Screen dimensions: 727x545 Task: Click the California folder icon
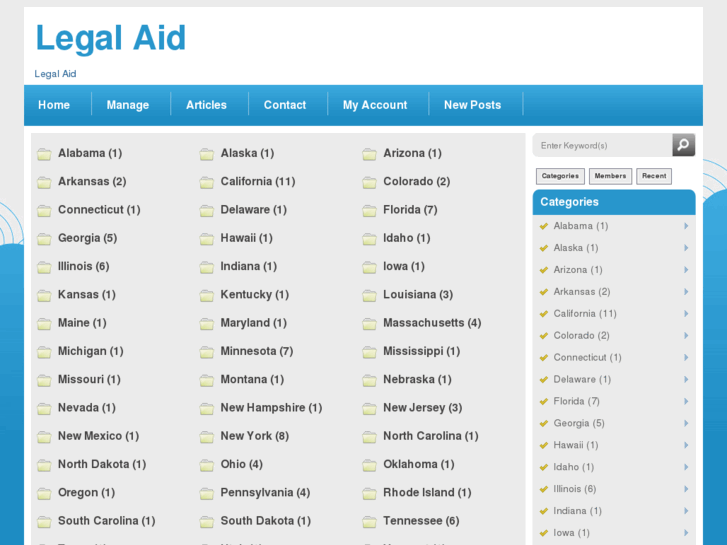pyautogui.click(x=207, y=182)
